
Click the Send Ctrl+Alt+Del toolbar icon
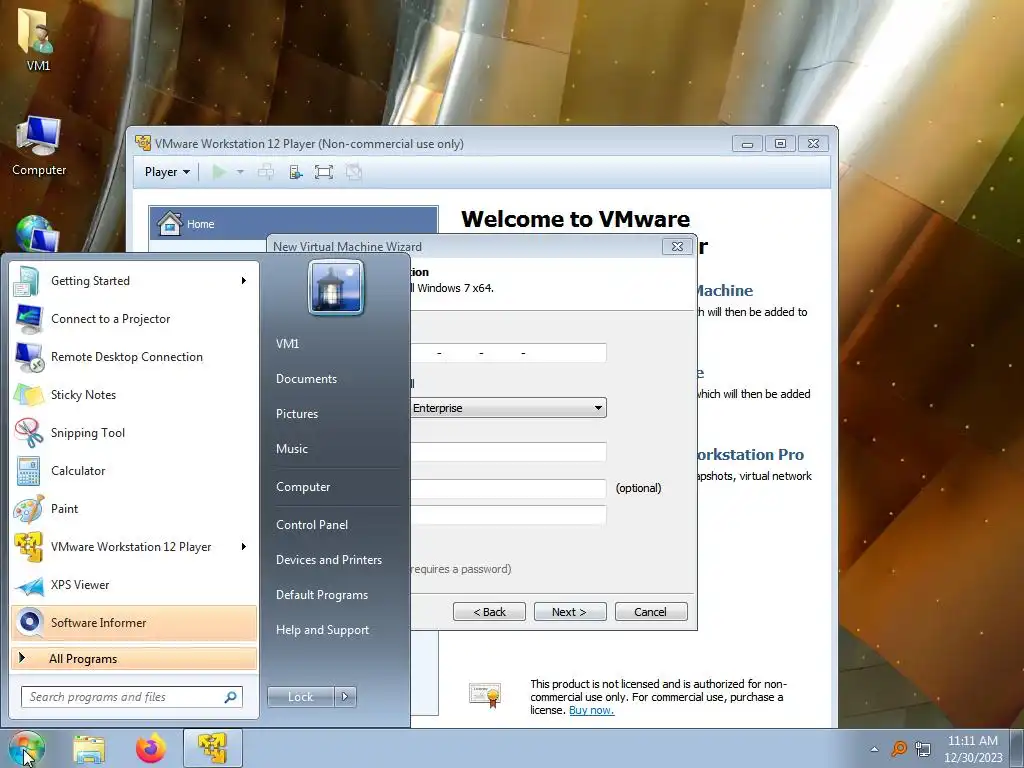tap(266, 172)
